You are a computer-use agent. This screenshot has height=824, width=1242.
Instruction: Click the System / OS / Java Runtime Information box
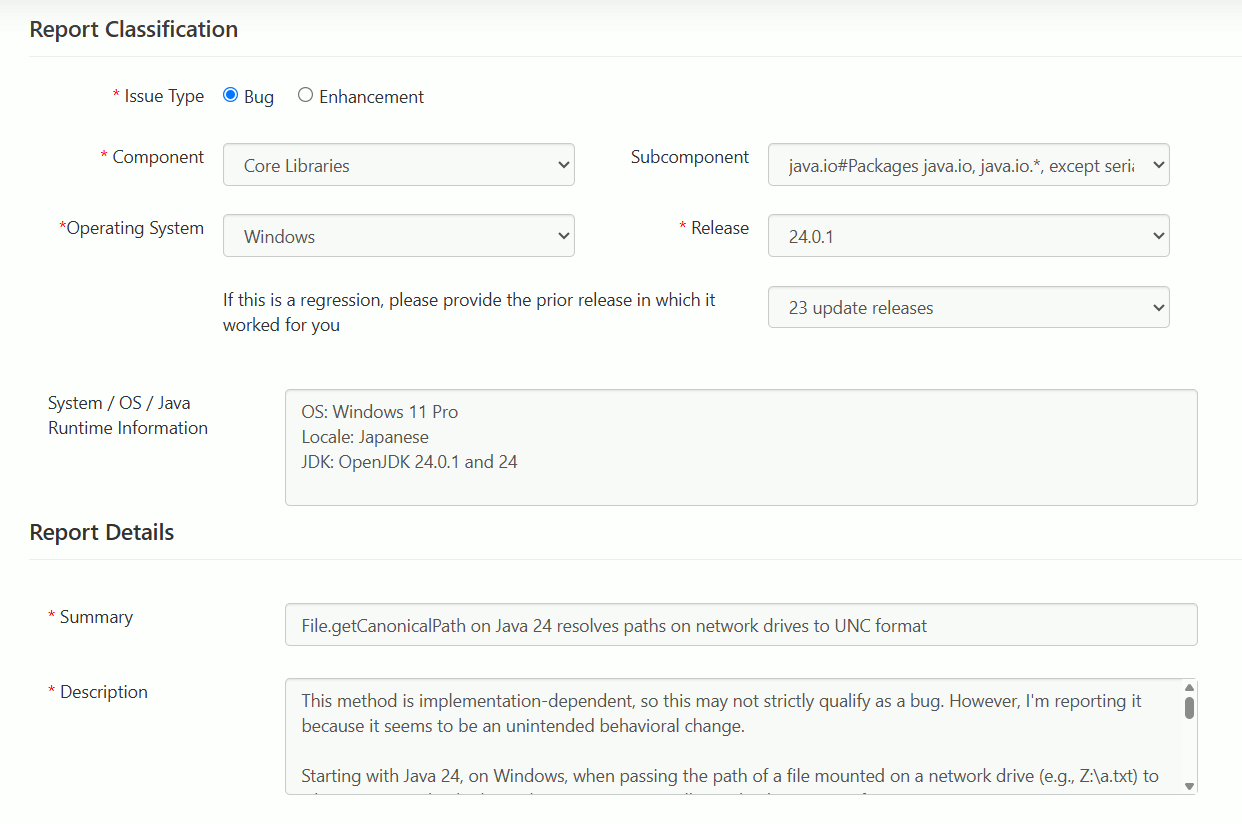(x=740, y=447)
